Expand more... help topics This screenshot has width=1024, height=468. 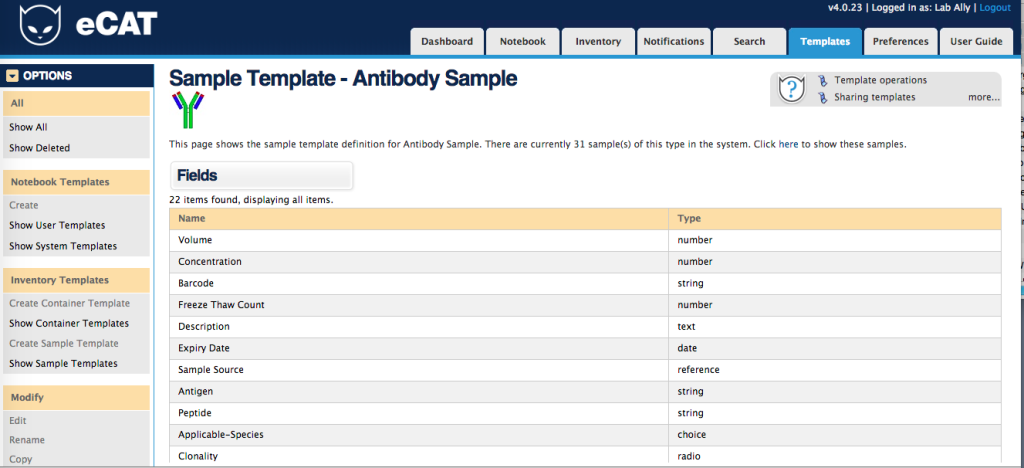[984, 97]
